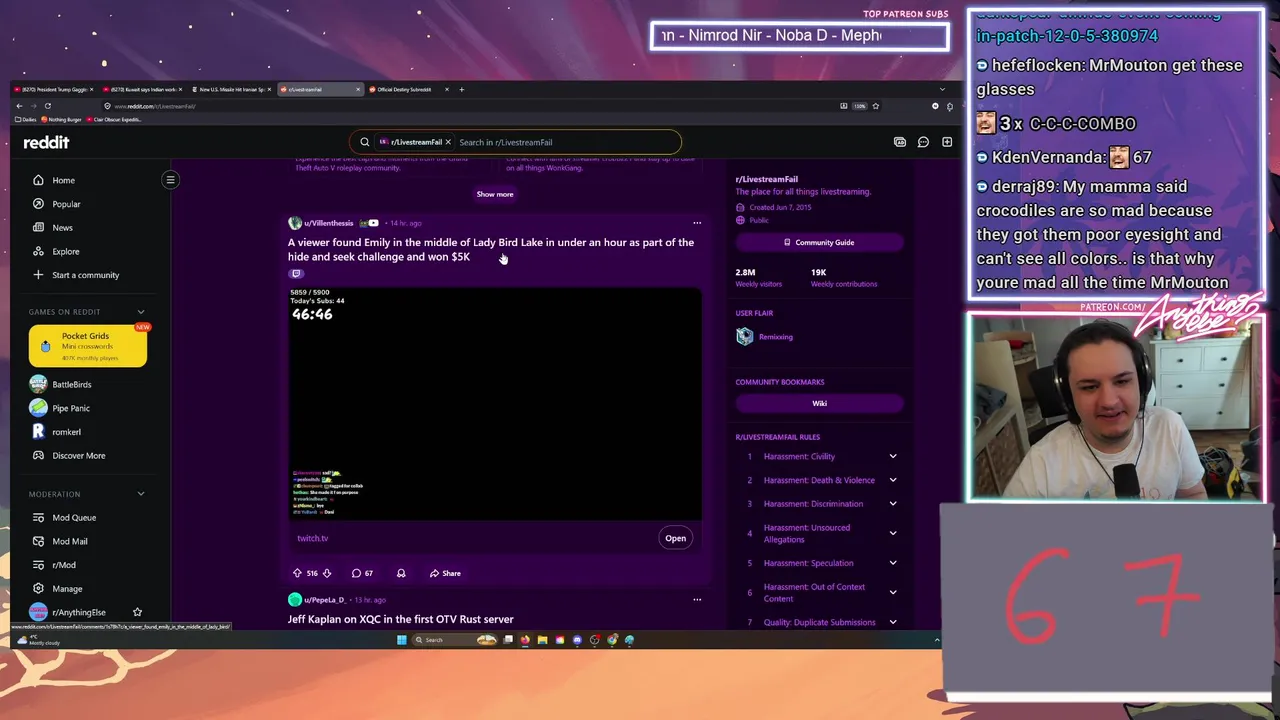Play the Lady Bird Lake video clip

pos(495,404)
